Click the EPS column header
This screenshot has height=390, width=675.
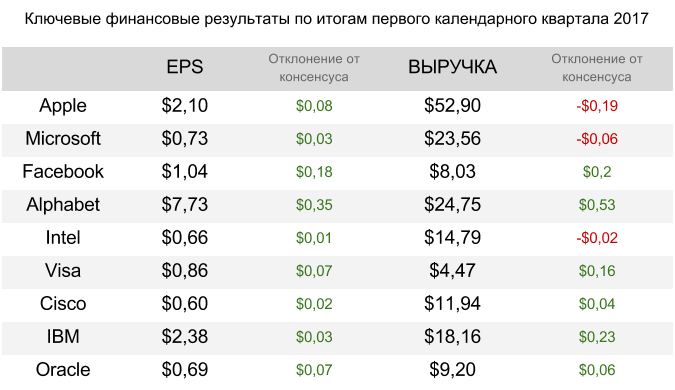(x=185, y=67)
